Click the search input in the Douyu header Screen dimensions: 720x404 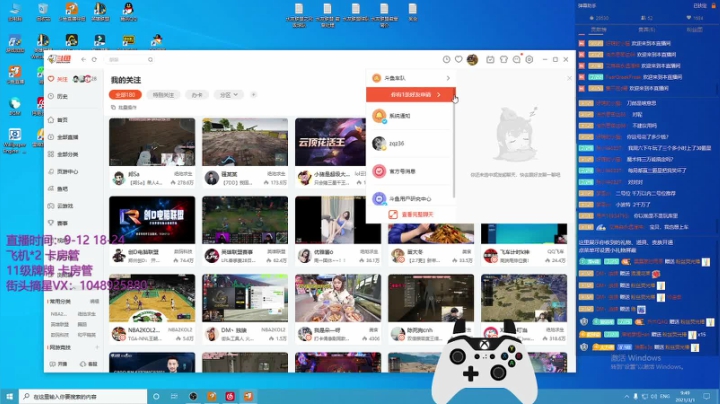[x=127, y=60]
